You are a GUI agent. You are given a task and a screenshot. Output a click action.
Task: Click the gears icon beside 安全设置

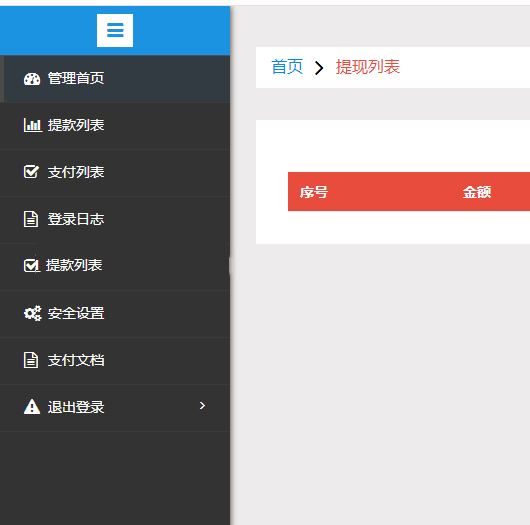[x=32, y=313]
